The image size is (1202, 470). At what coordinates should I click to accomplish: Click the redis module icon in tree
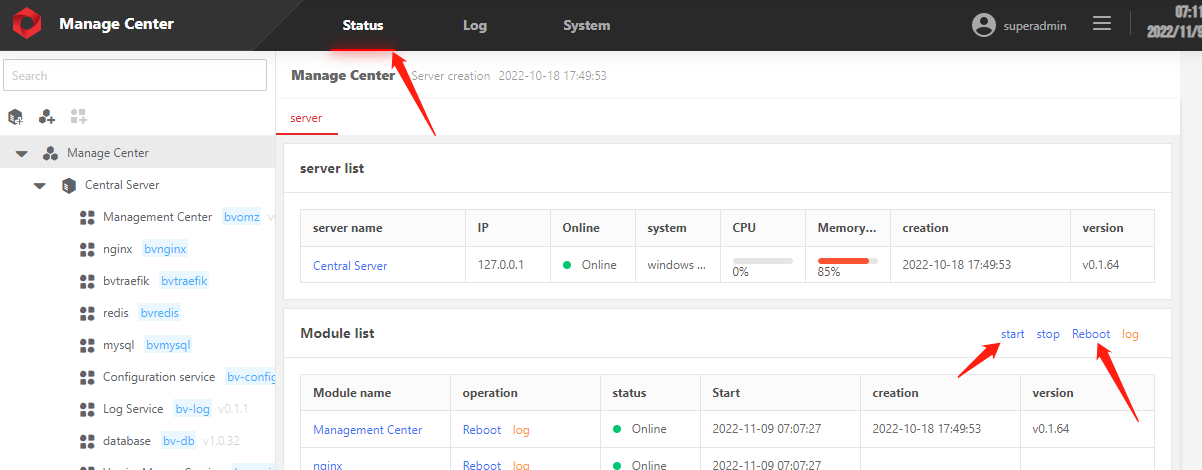[x=86, y=313]
